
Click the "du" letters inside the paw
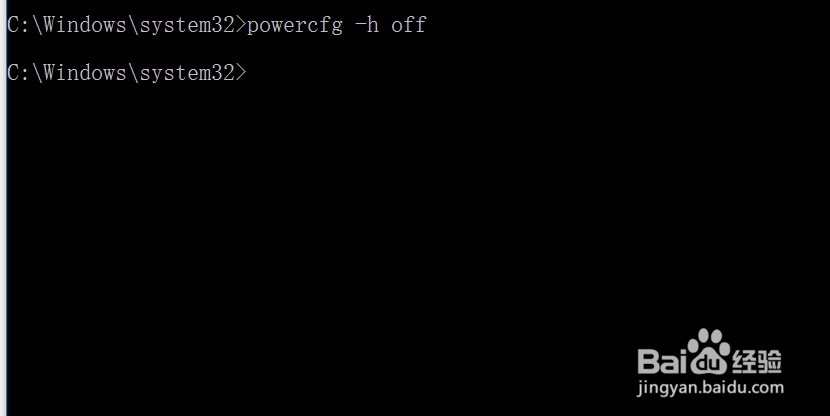(x=709, y=363)
